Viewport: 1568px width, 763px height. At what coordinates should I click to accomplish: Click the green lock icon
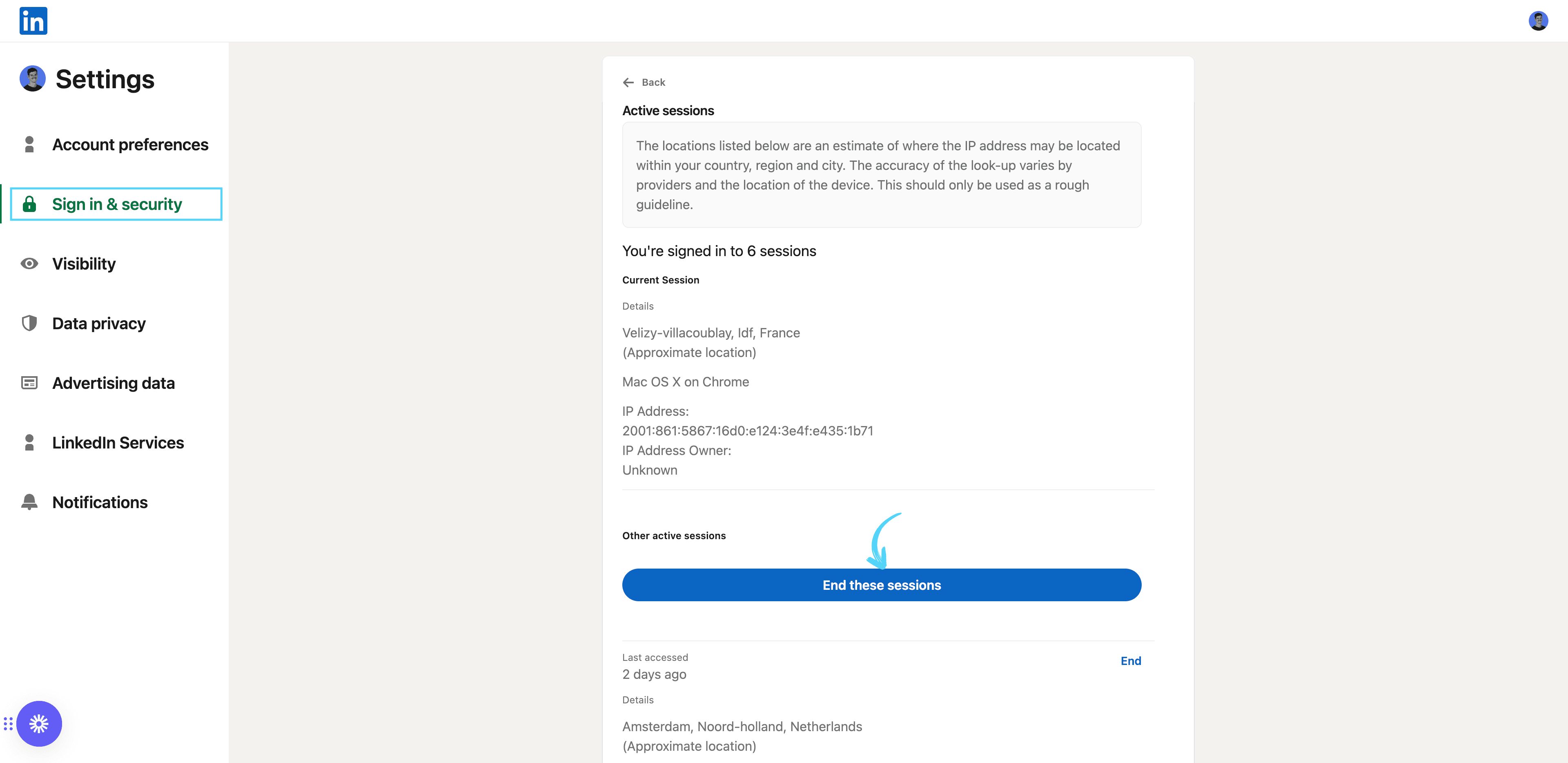pos(29,204)
